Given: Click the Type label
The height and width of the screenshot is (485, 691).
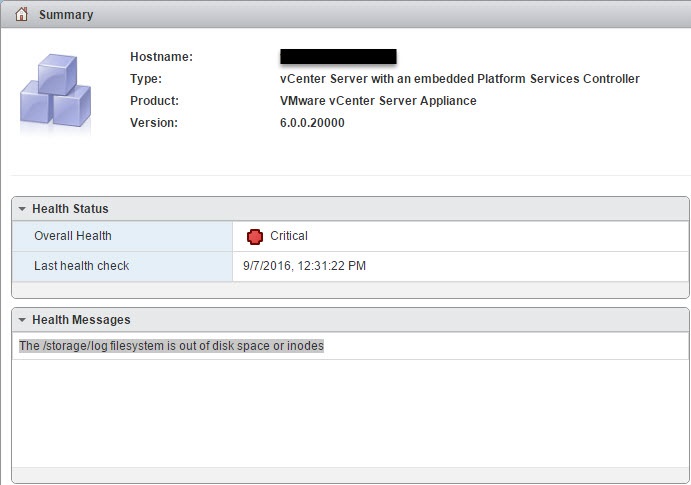Looking at the screenshot, I should pyautogui.click(x=146, y=79).
